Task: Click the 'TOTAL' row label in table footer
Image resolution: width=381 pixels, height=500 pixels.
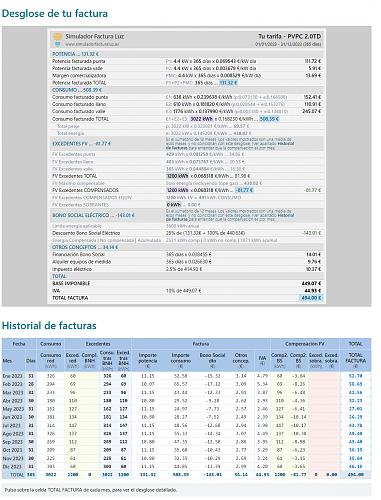Action: point(17,475)
